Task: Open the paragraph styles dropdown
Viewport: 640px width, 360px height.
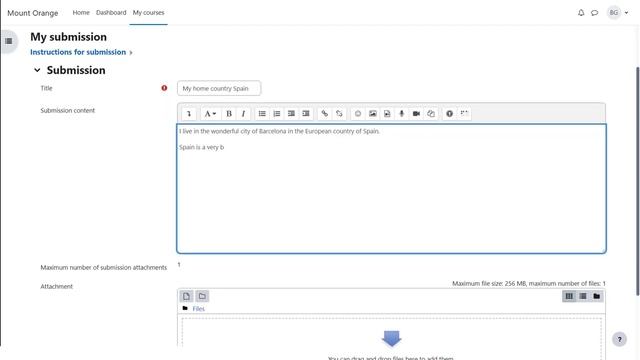Action: (210, 113)
